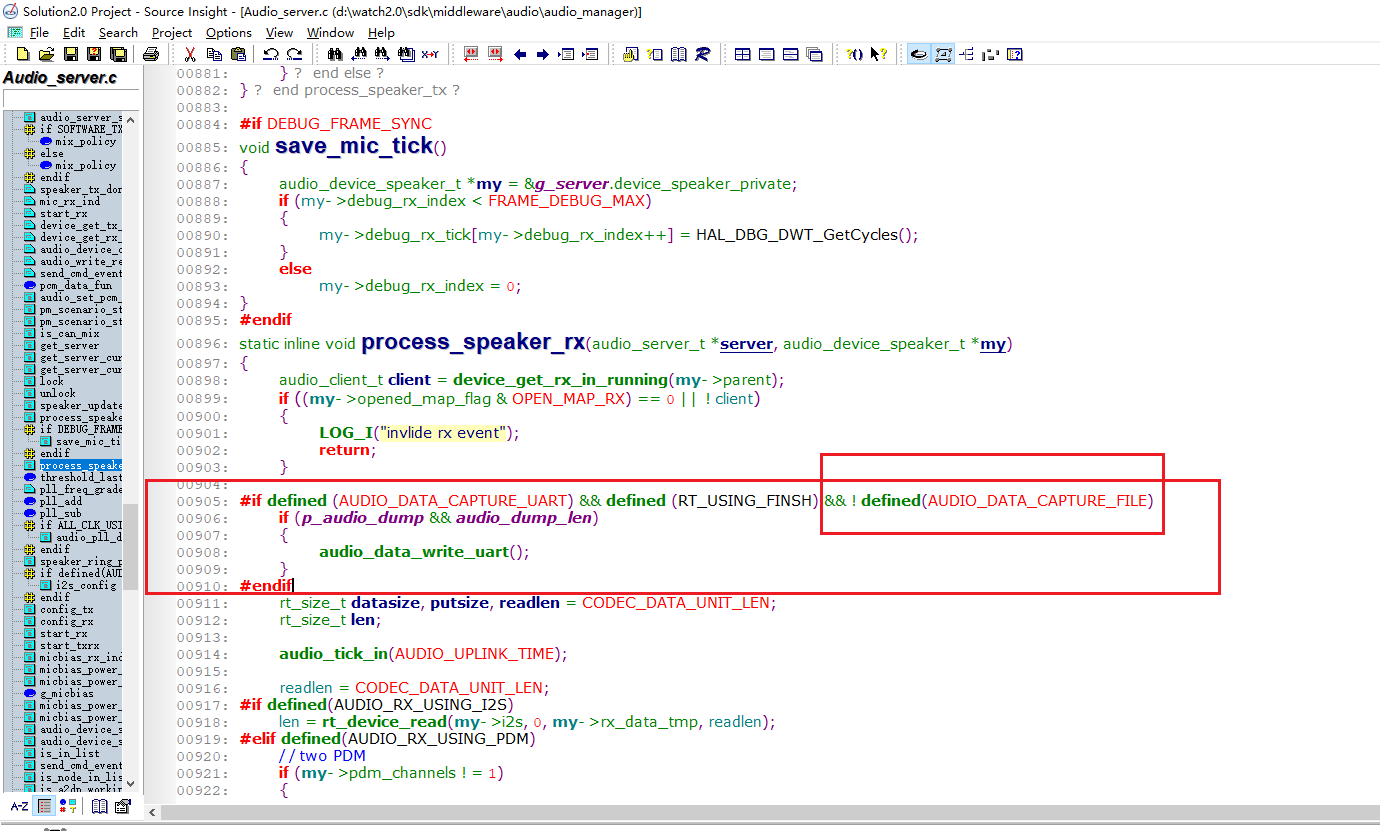
Task: Jump to the underlined server parameter
Action: [x=746, y=344]
